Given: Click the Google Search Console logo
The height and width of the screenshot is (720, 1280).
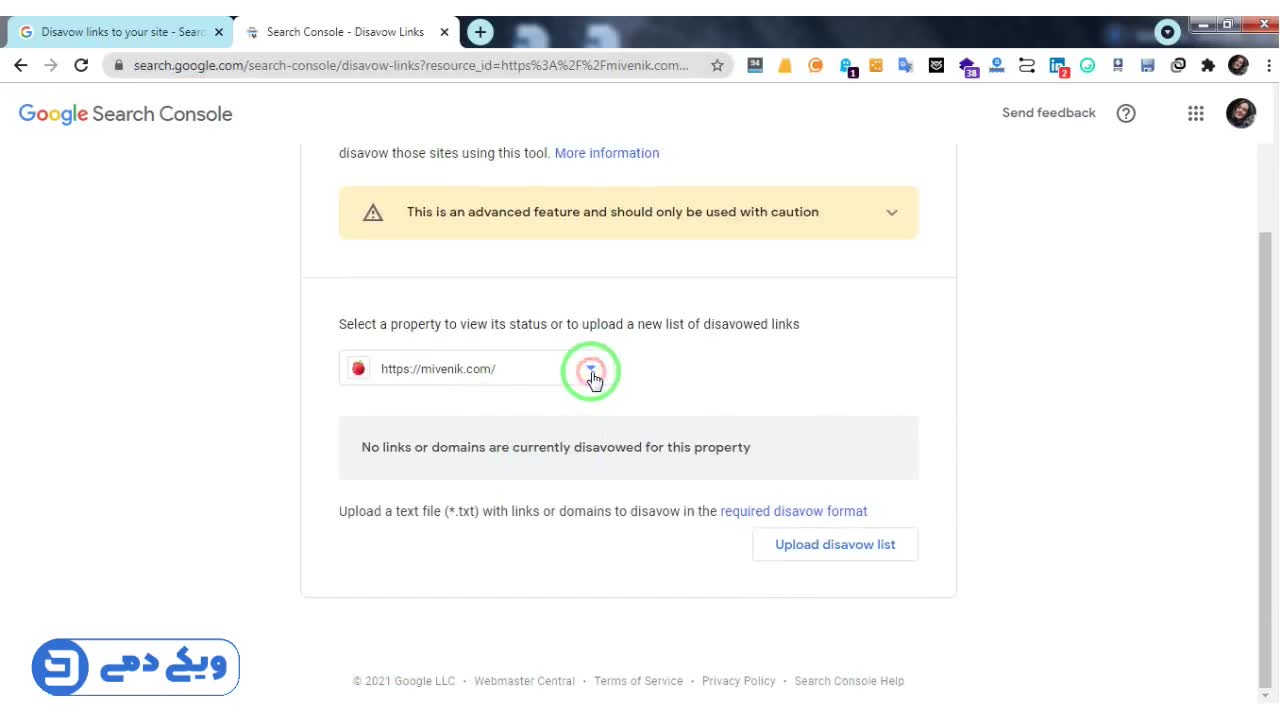Looking at the screenshot, I should pos(125,114).
